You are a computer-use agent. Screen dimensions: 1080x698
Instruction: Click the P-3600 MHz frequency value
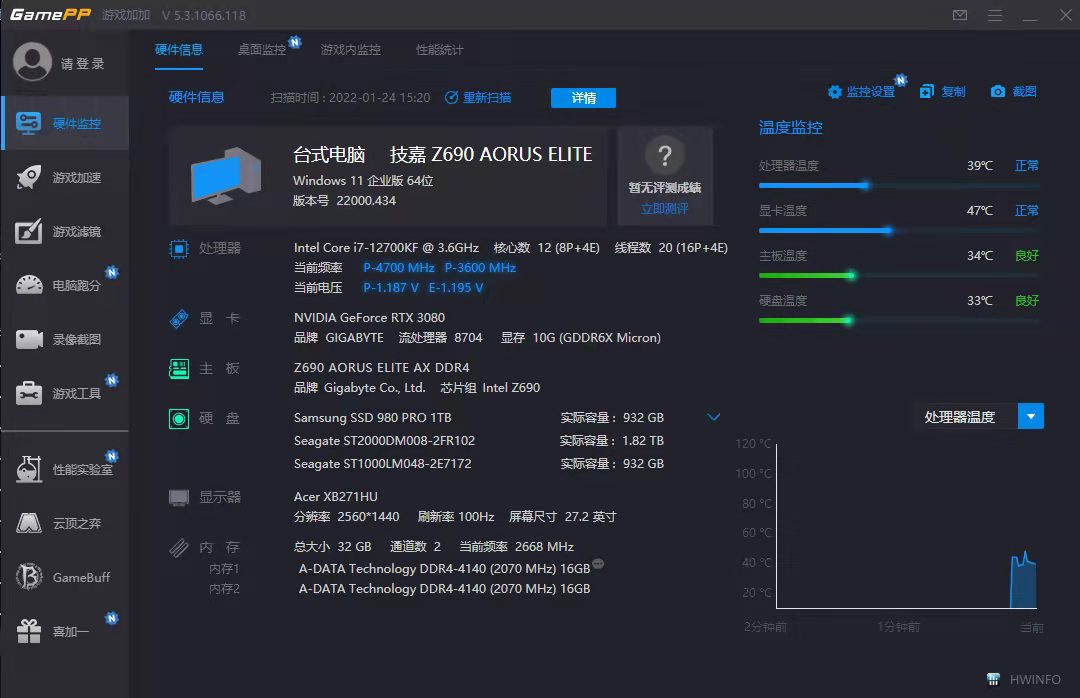click(x=480, y=267)
